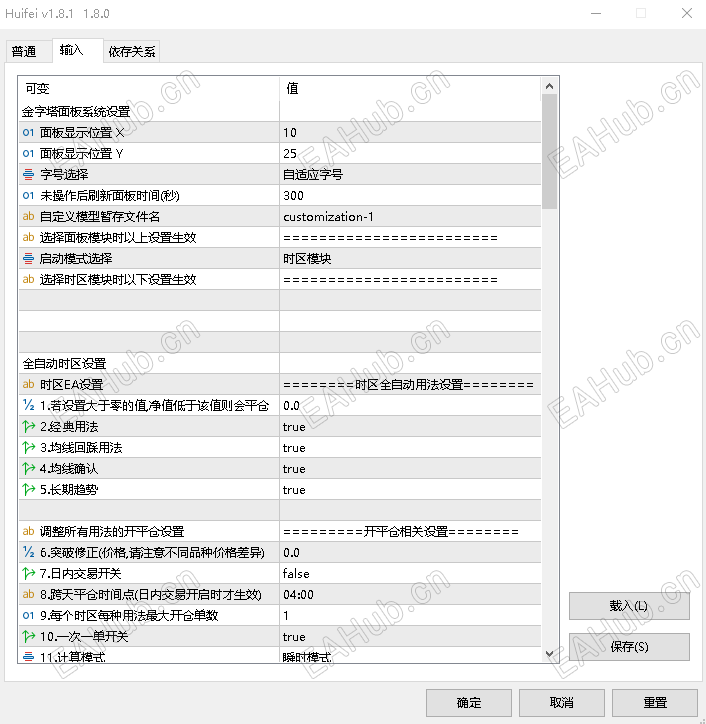Toggle true value of 10.一次一单开关
Screen dimensions: 706x724
point(410,637)
